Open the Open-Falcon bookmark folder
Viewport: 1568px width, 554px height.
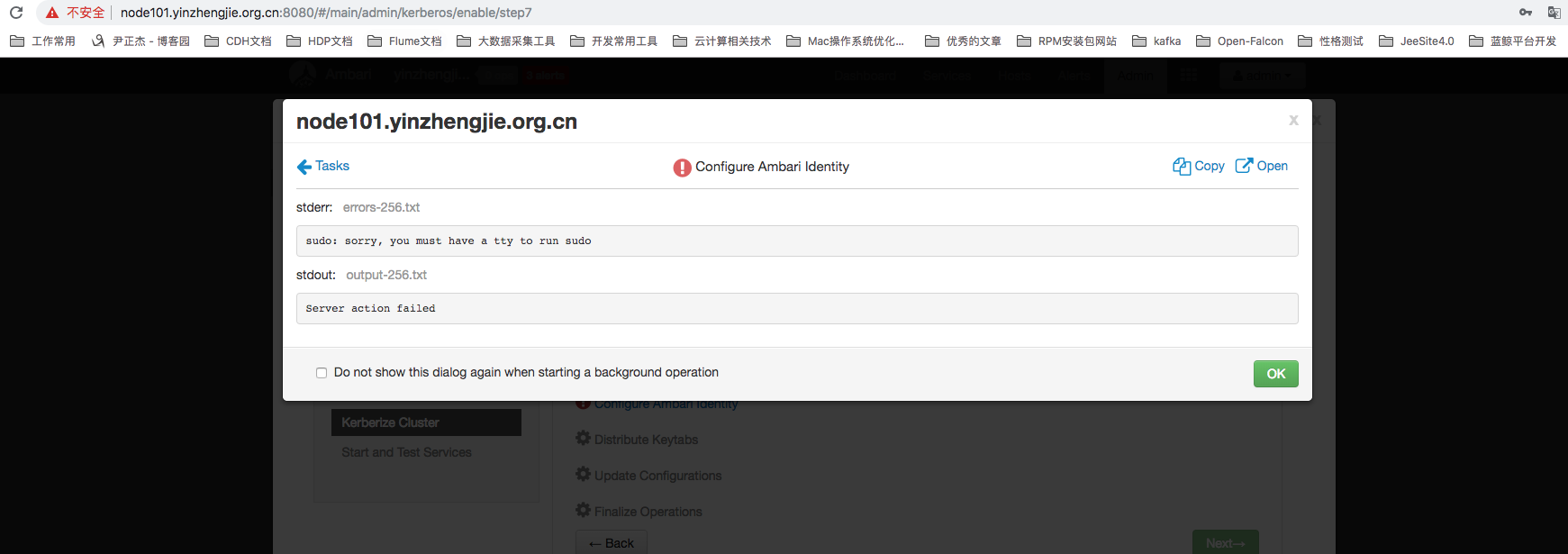pyautogui.click(x=1239, y=41)
